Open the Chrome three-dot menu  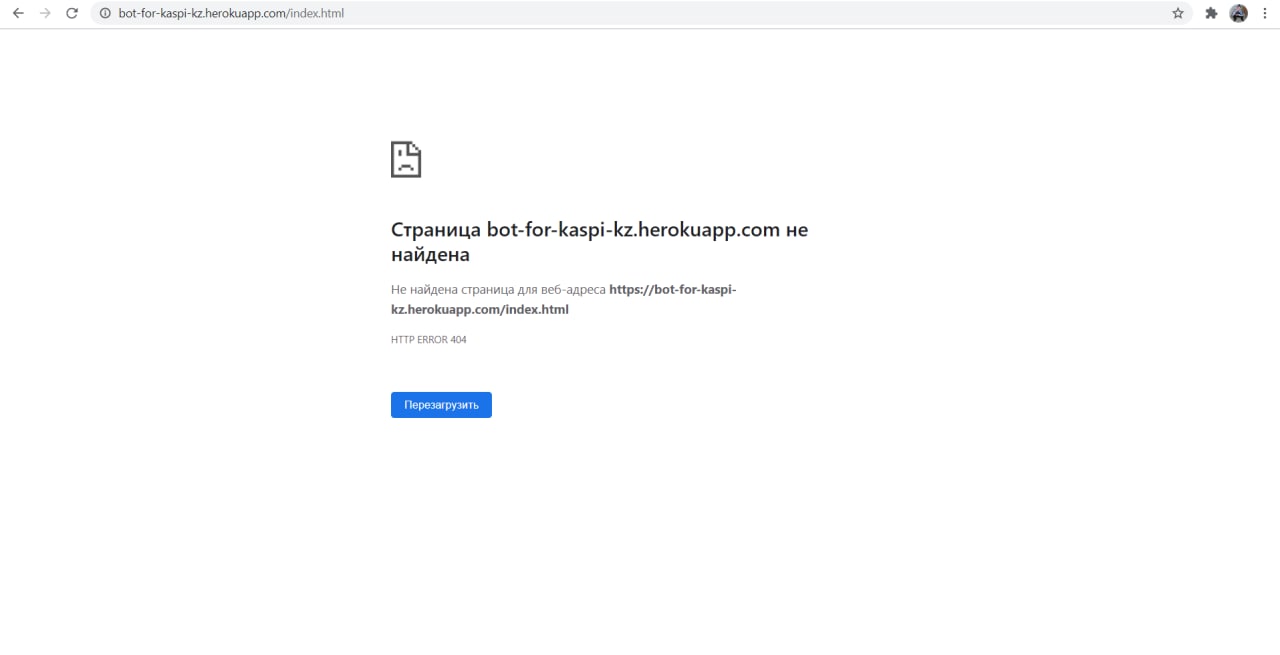point(1265,13)
